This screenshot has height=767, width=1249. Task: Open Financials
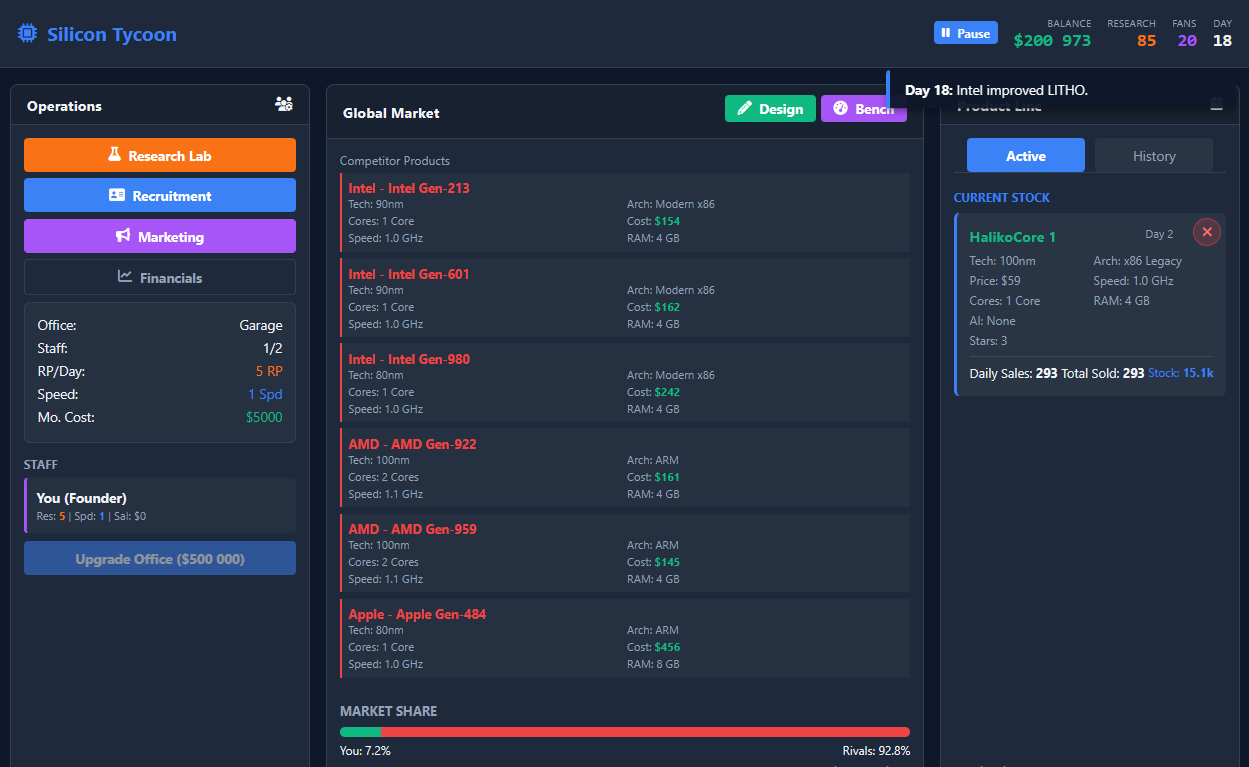(x=160, y=277)
